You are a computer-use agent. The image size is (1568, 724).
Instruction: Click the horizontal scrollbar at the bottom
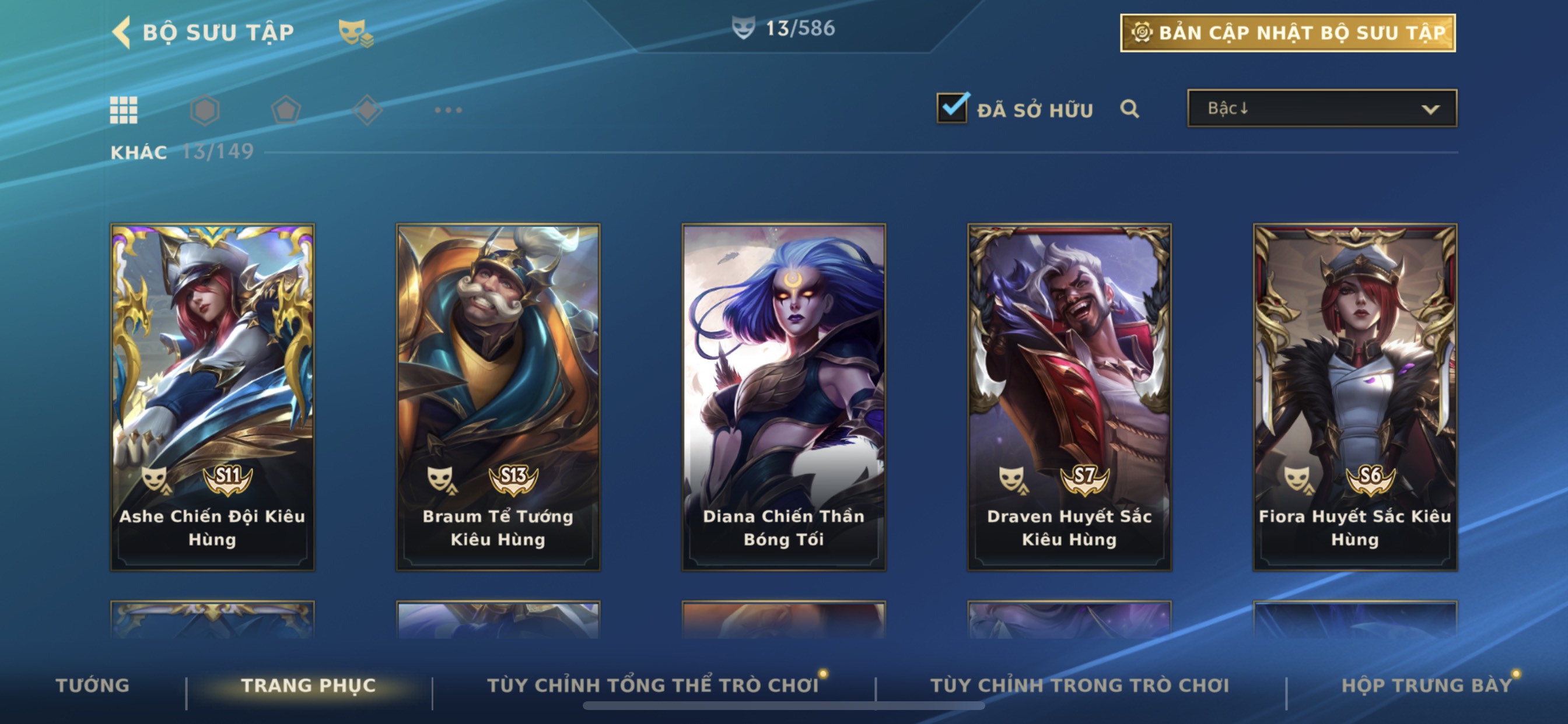[x=783, y=706]
